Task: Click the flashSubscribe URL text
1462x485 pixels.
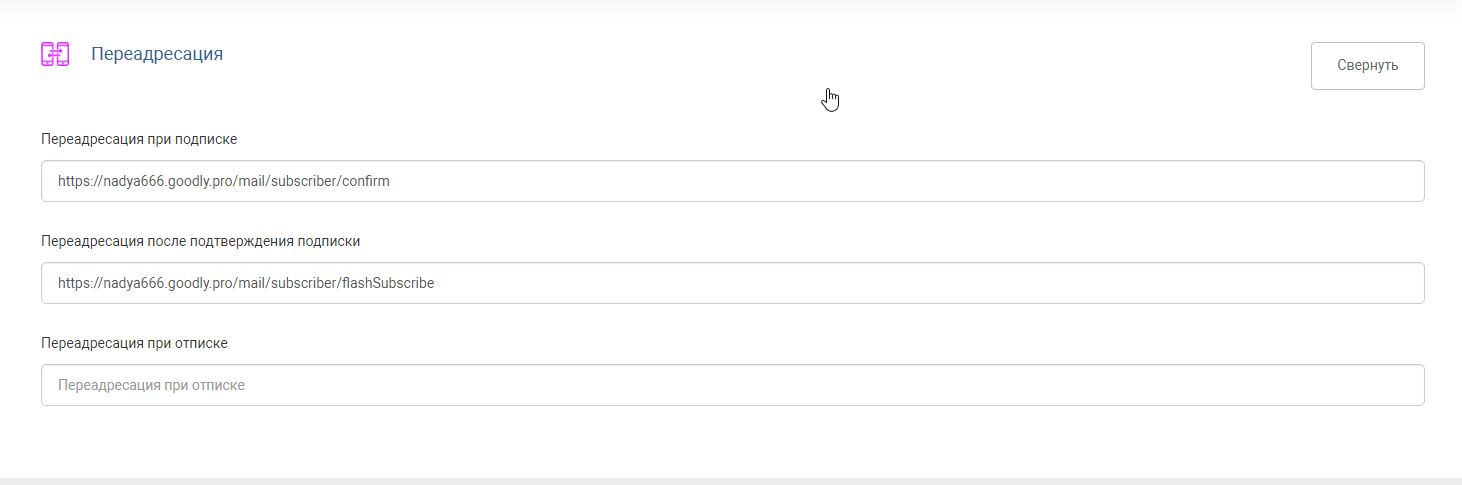Action: pyautogui.click(x=246, y=283)
